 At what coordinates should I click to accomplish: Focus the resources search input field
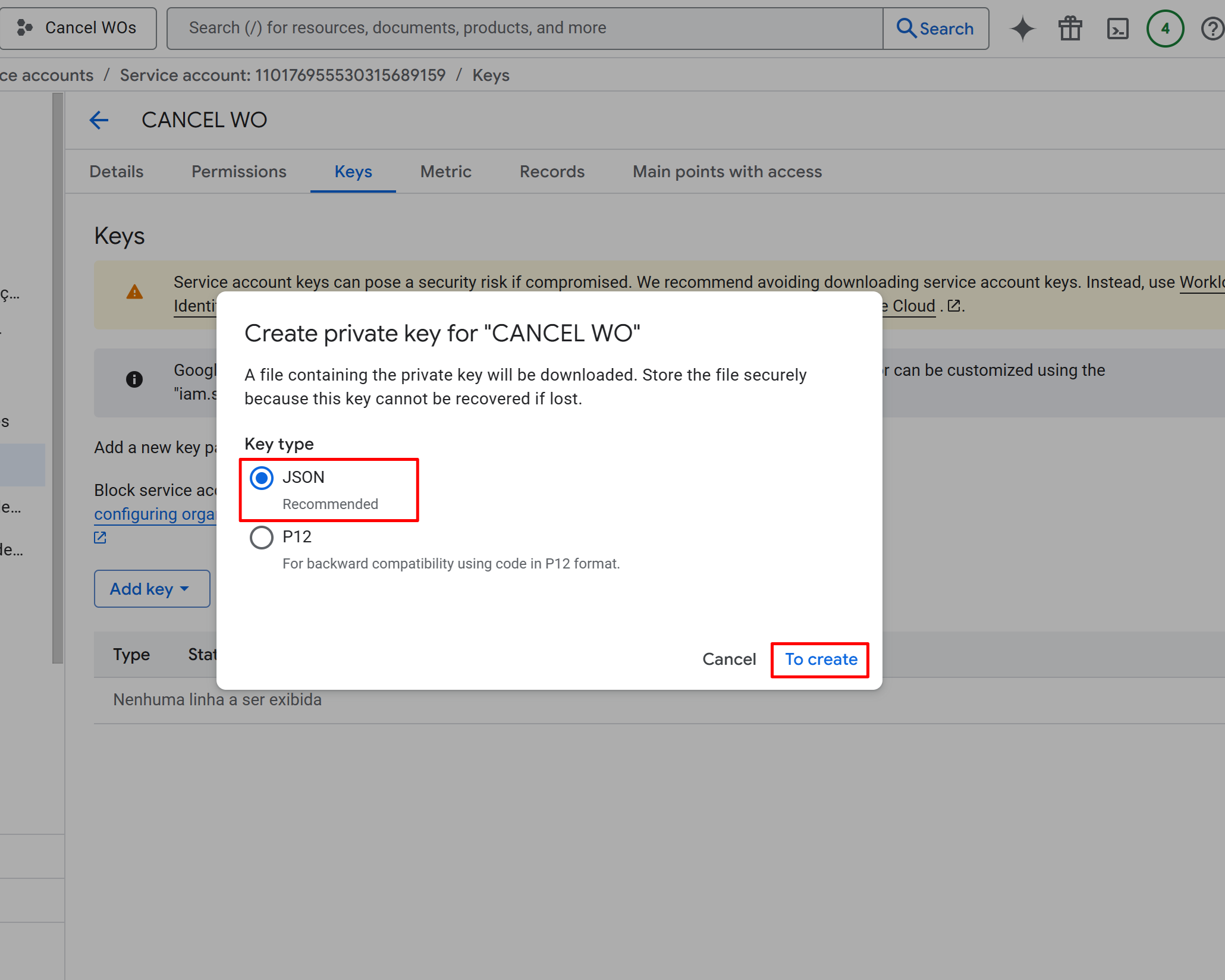coord(523,28)
